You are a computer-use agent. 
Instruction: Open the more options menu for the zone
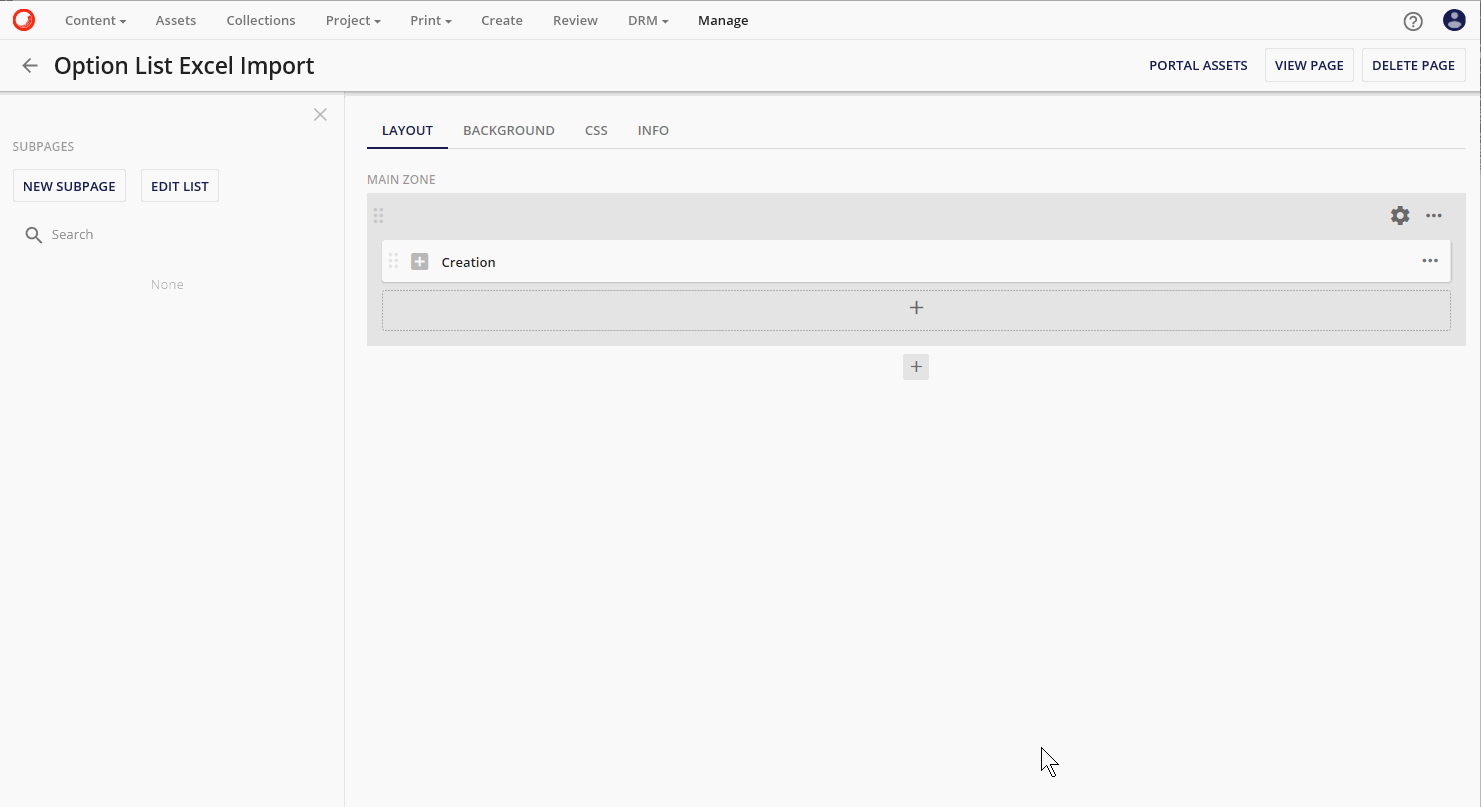coord(1433,215)
